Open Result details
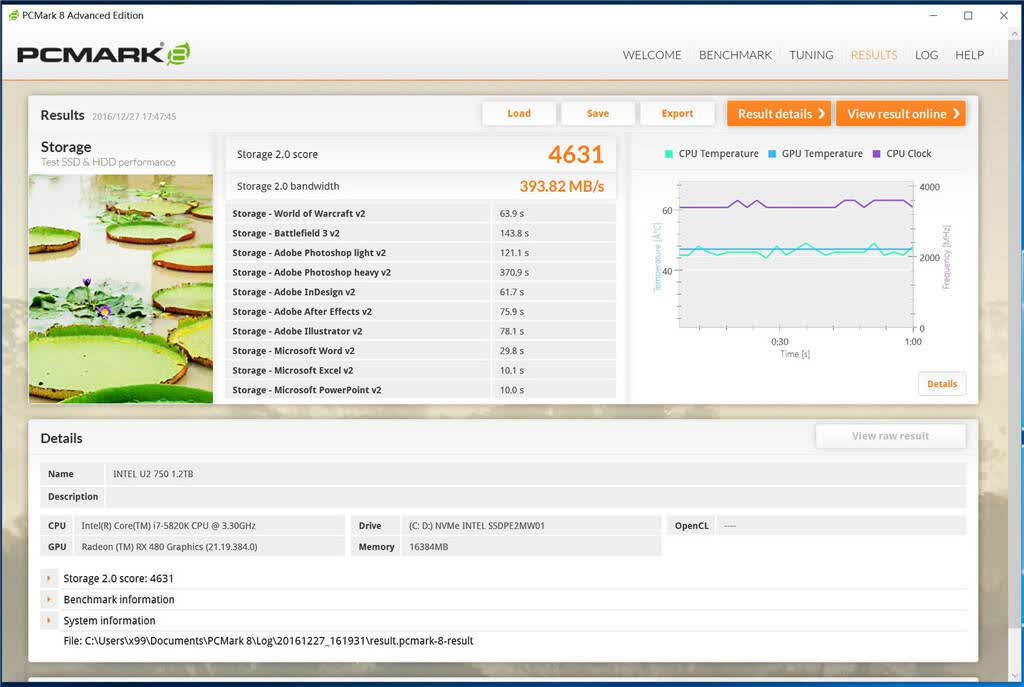This screenshot has height=687, width=1024. [x=779, y=114]
